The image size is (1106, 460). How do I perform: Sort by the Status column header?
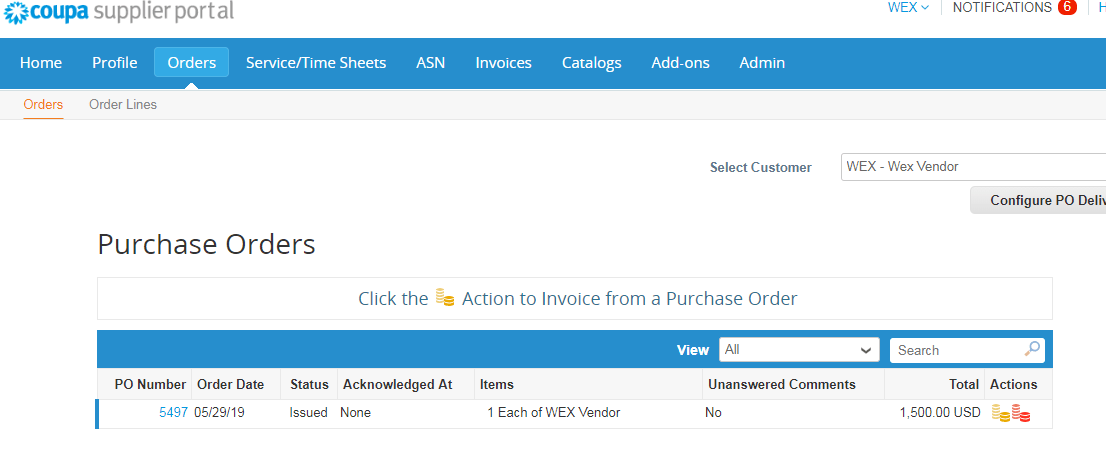(x=309, y=385)
